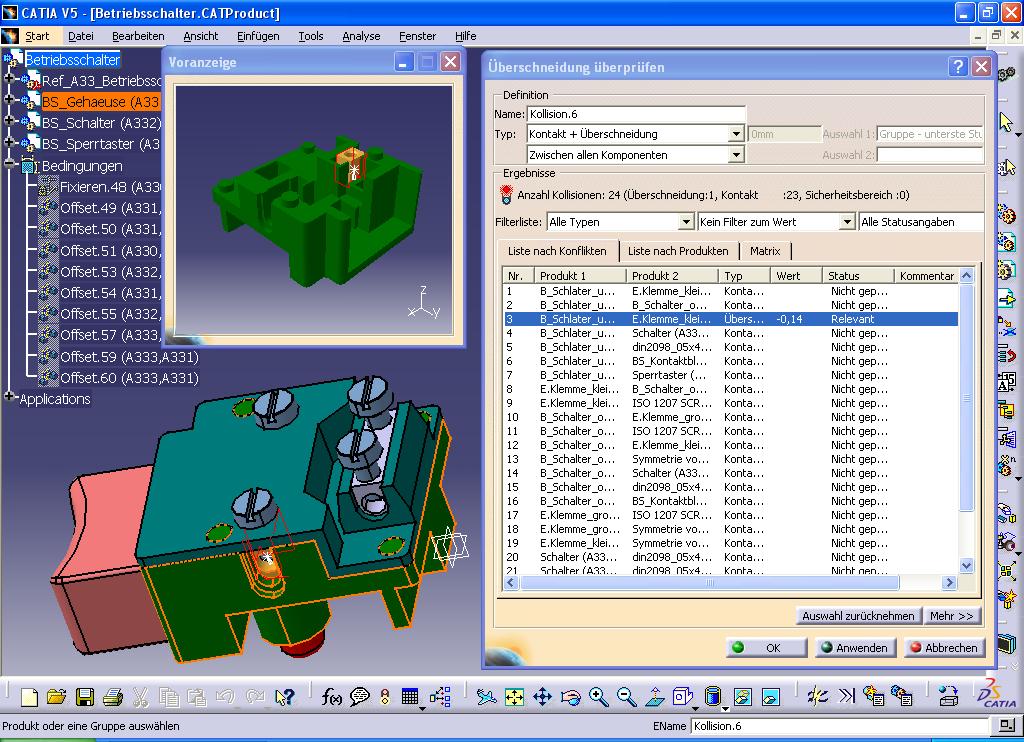Select the Rotate view tool
Image resolution: width=1024 pixels, height=742 pixels.
point(570,697)
